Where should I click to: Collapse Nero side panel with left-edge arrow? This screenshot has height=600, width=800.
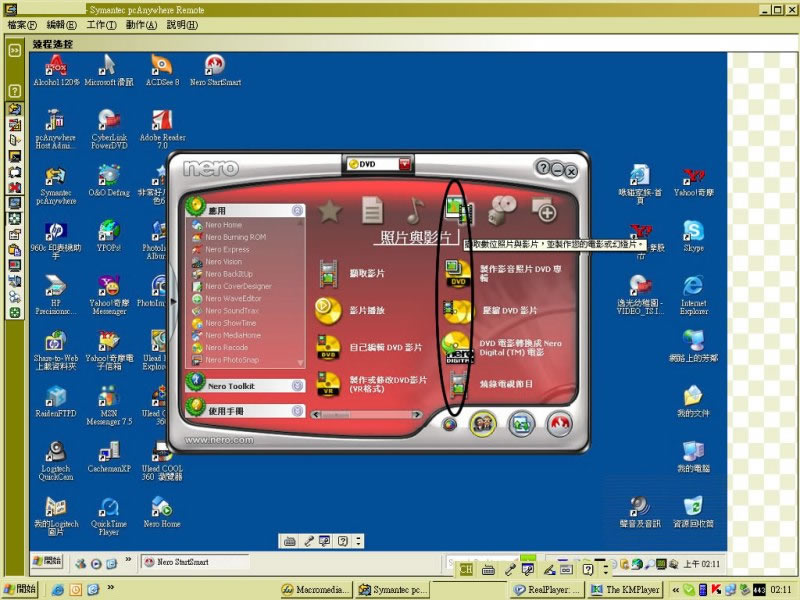pos(174,302)
